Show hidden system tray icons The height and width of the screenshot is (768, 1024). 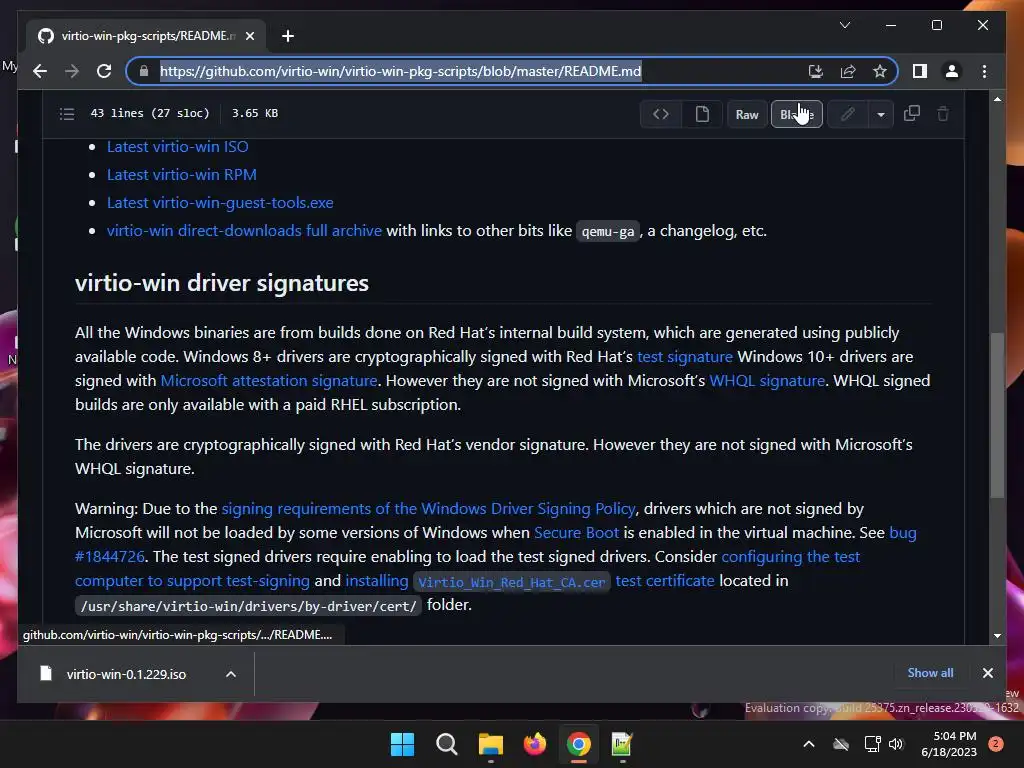(x=808, y=744)
